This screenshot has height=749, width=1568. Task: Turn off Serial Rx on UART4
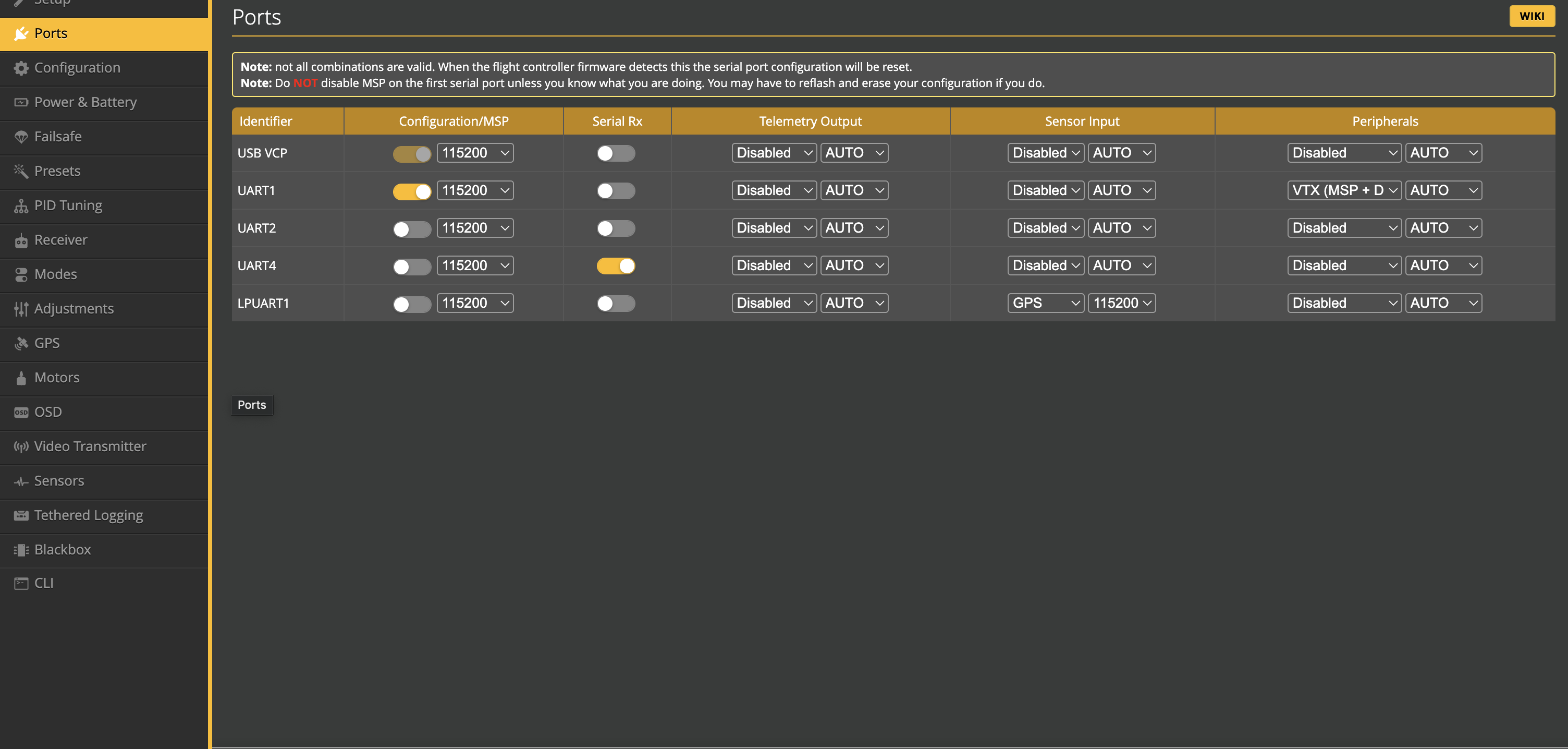click(x=616, y=266)
